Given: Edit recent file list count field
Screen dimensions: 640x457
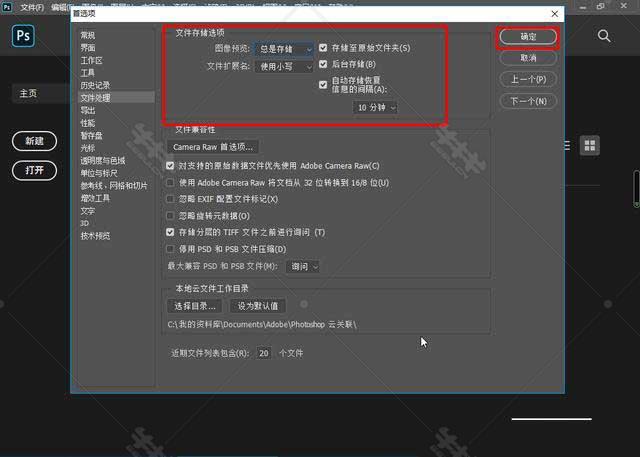Looking at the screenshot, I should click(264, 353).
